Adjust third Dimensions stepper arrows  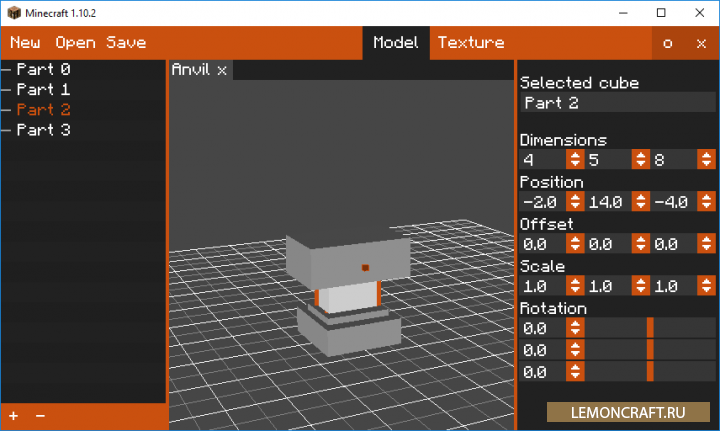(x=707, y=160)
